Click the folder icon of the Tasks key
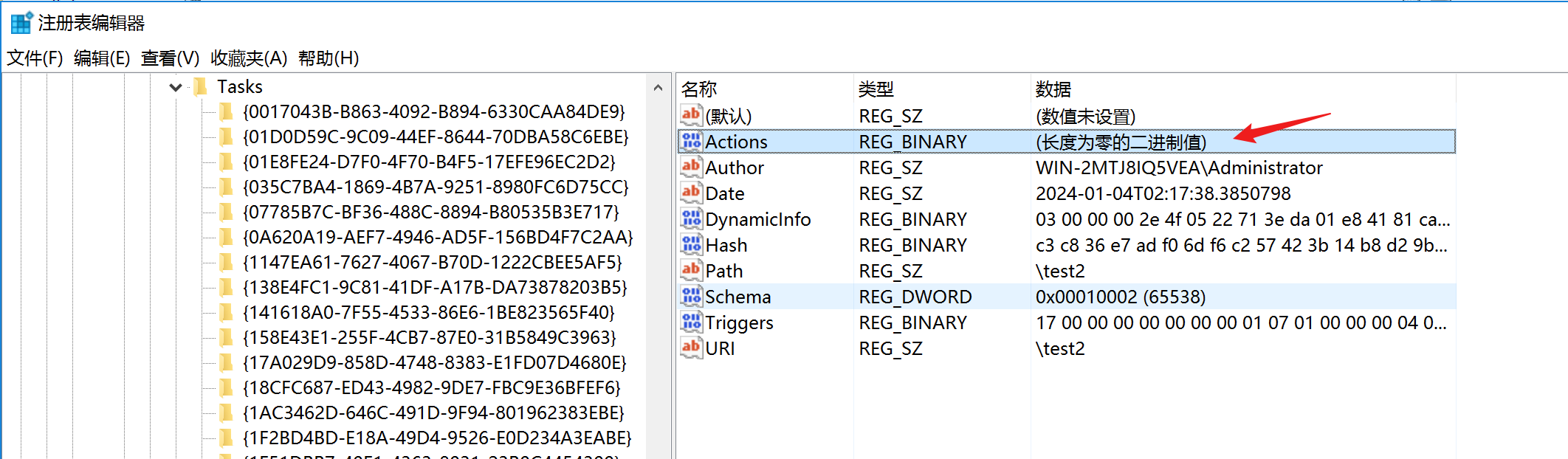The width and height of the screenshot is (1568, 459). (200, 87)
